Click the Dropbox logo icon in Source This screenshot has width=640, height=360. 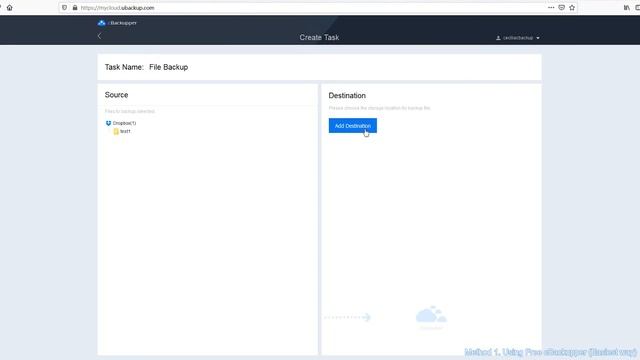pos(108,123)
